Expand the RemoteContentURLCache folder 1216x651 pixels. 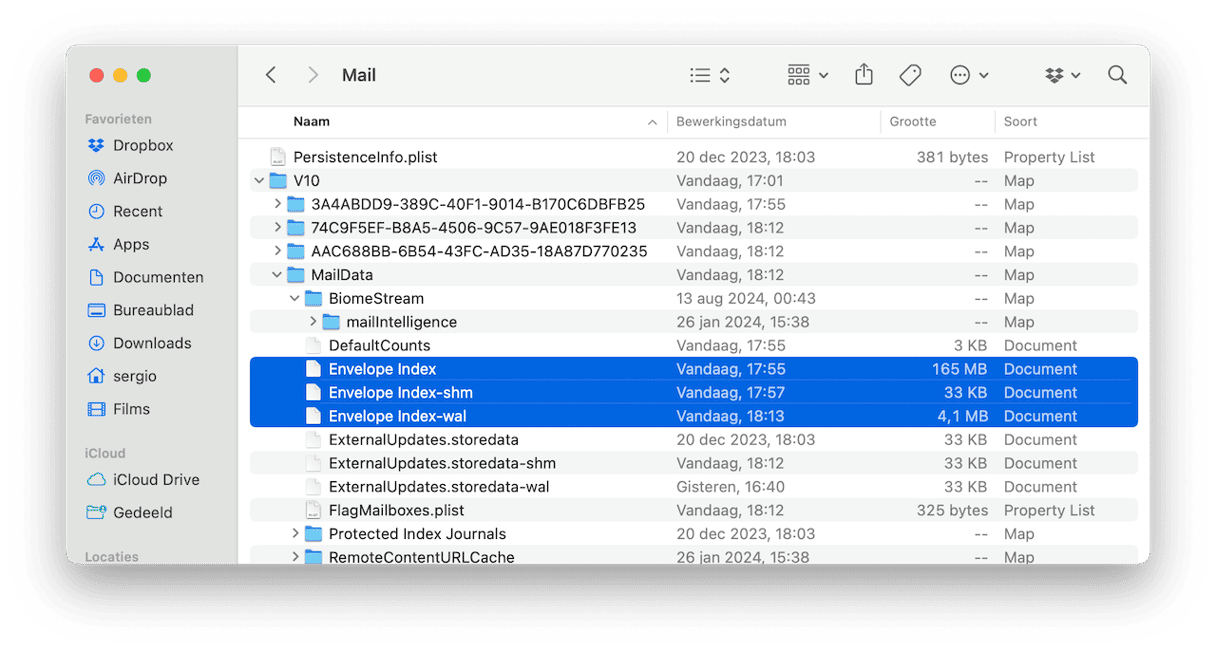tap(295, 557)
